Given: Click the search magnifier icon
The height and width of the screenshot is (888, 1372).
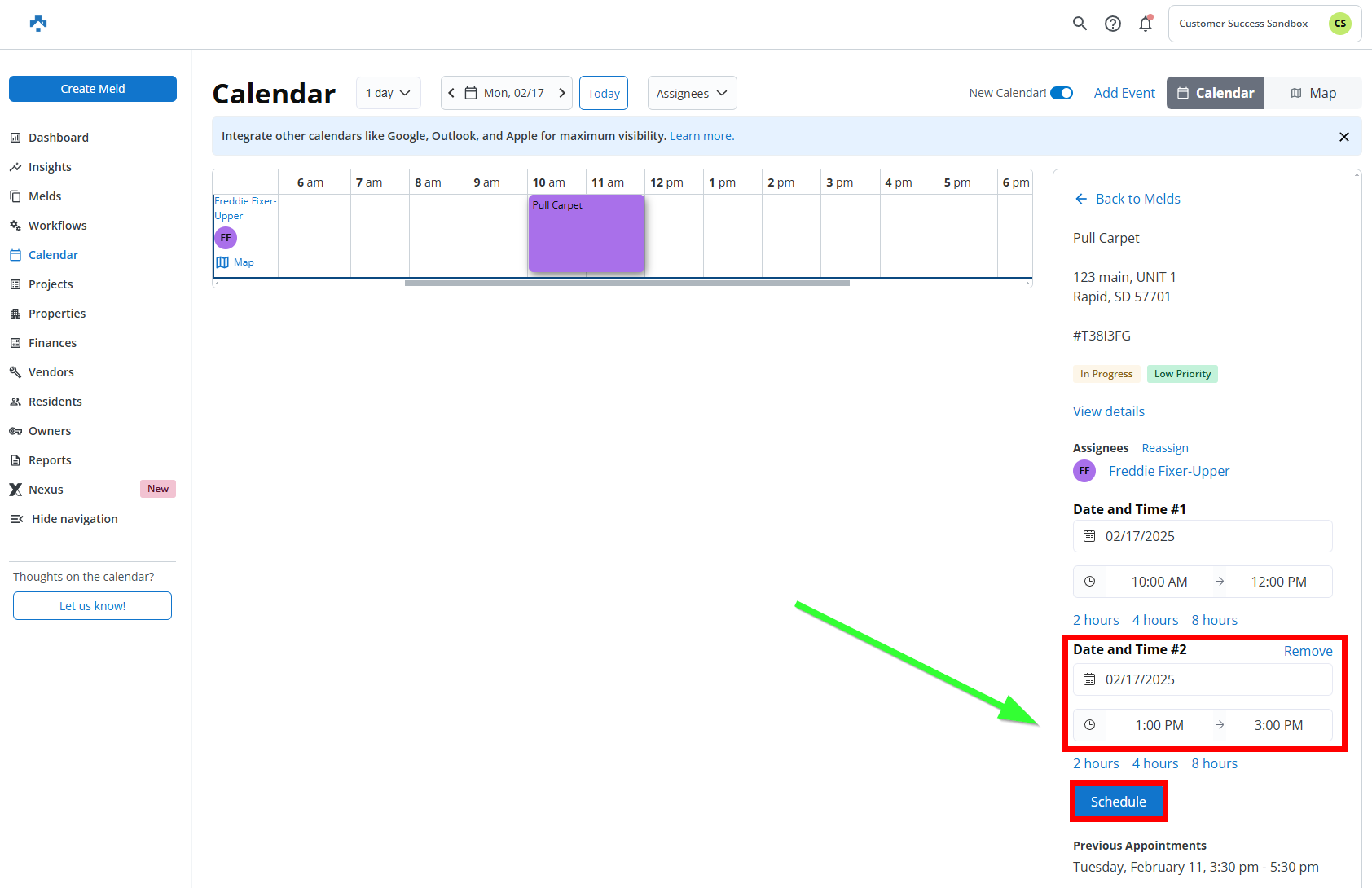Looking at the screenshot, I should (1080, 24).
